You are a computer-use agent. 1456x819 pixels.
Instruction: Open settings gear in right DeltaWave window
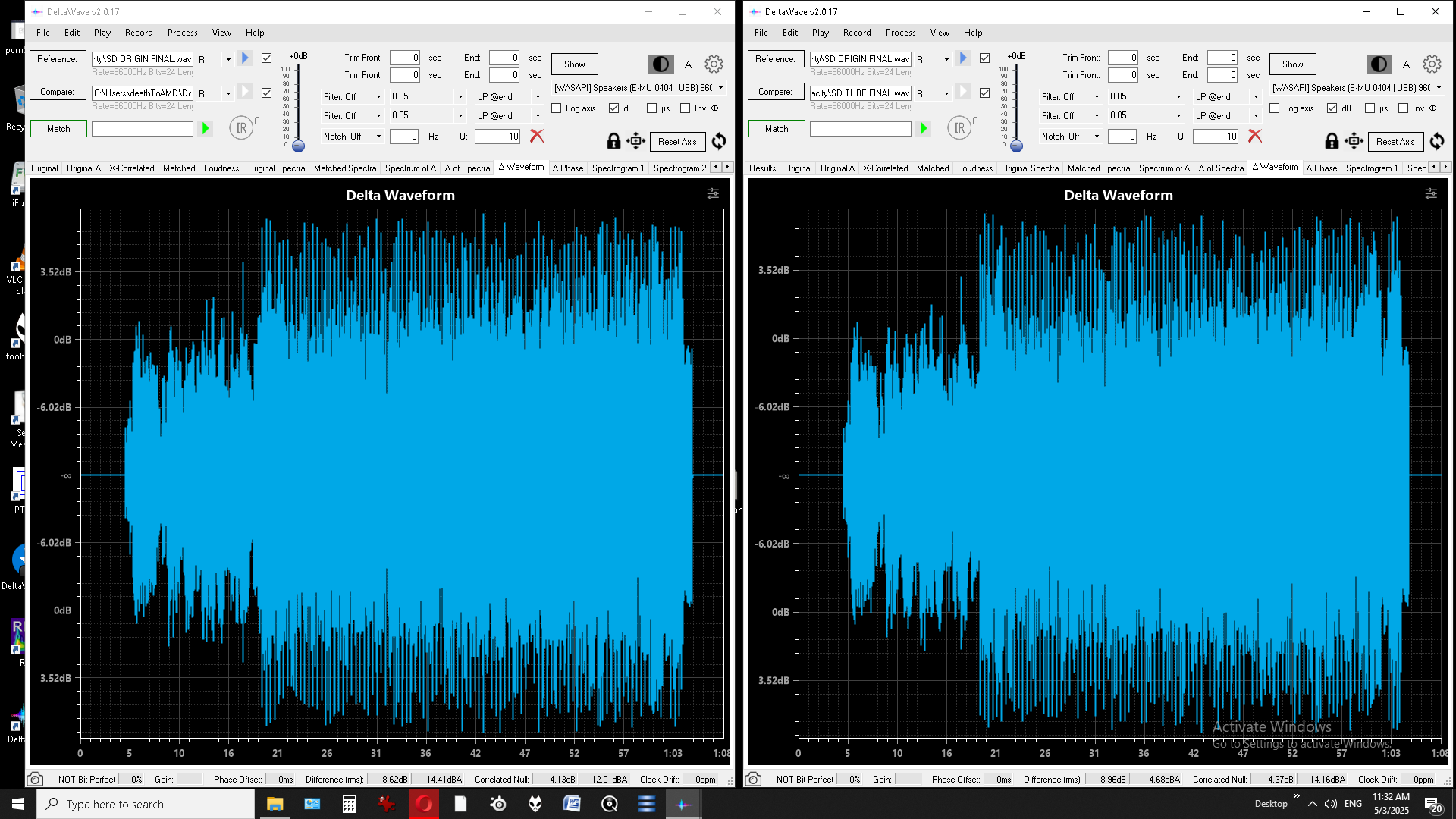[x=1432, y=64]
